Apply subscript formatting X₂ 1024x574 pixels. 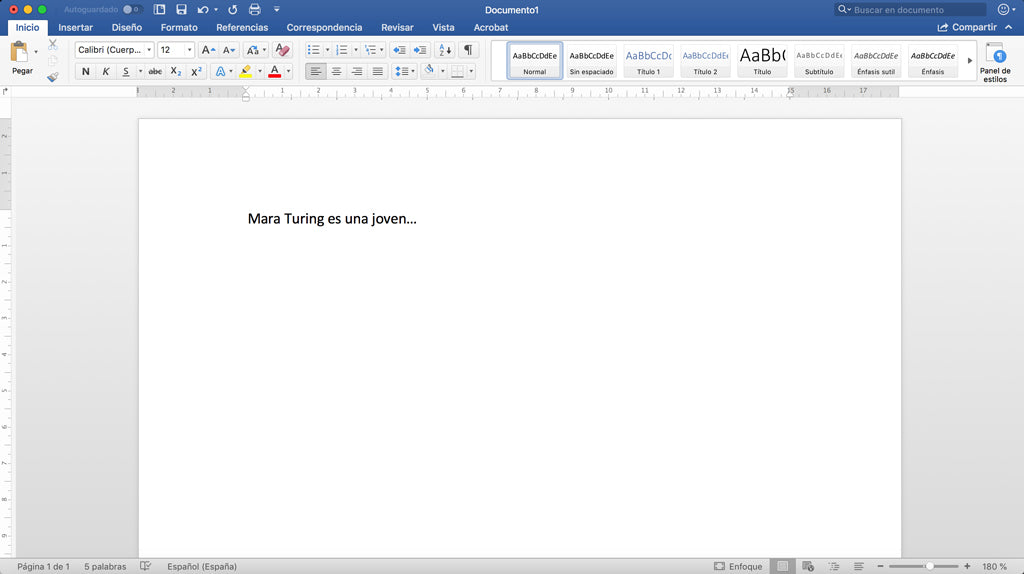point(176,71)
